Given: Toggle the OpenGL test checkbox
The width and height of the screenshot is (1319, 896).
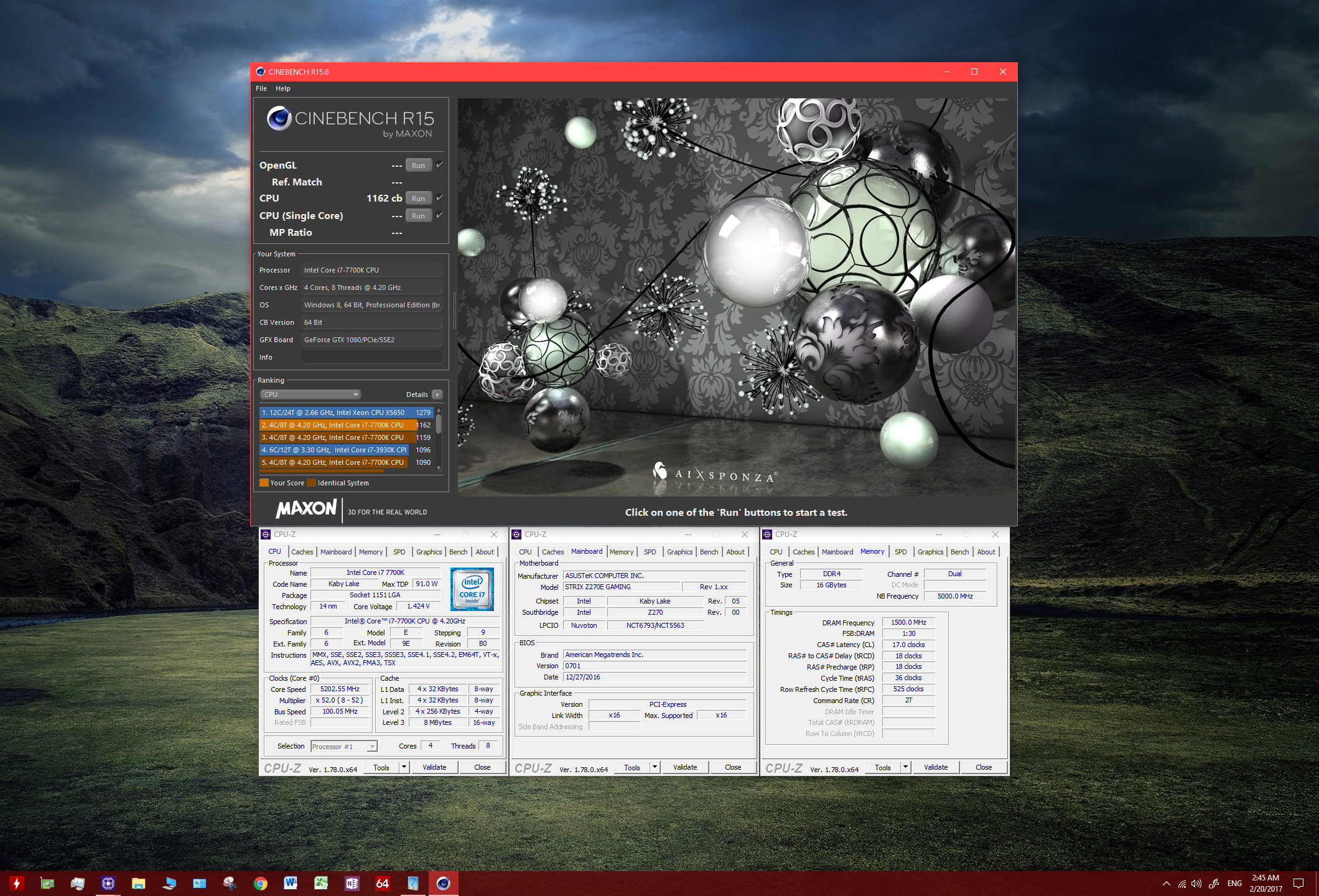Looking at the screenshot, I should 439,165.
